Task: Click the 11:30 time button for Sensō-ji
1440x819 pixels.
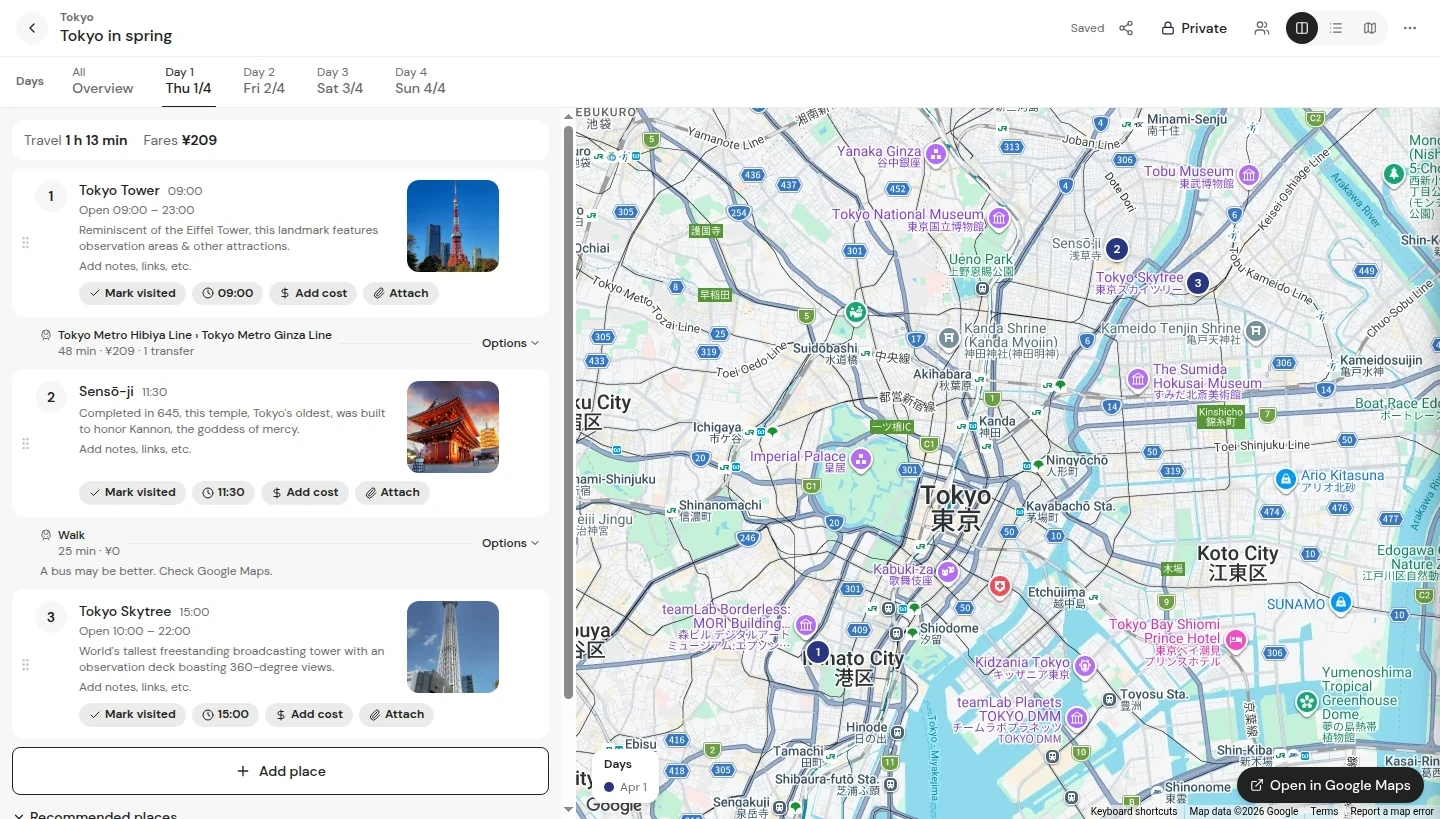Action: coord(223,492)
